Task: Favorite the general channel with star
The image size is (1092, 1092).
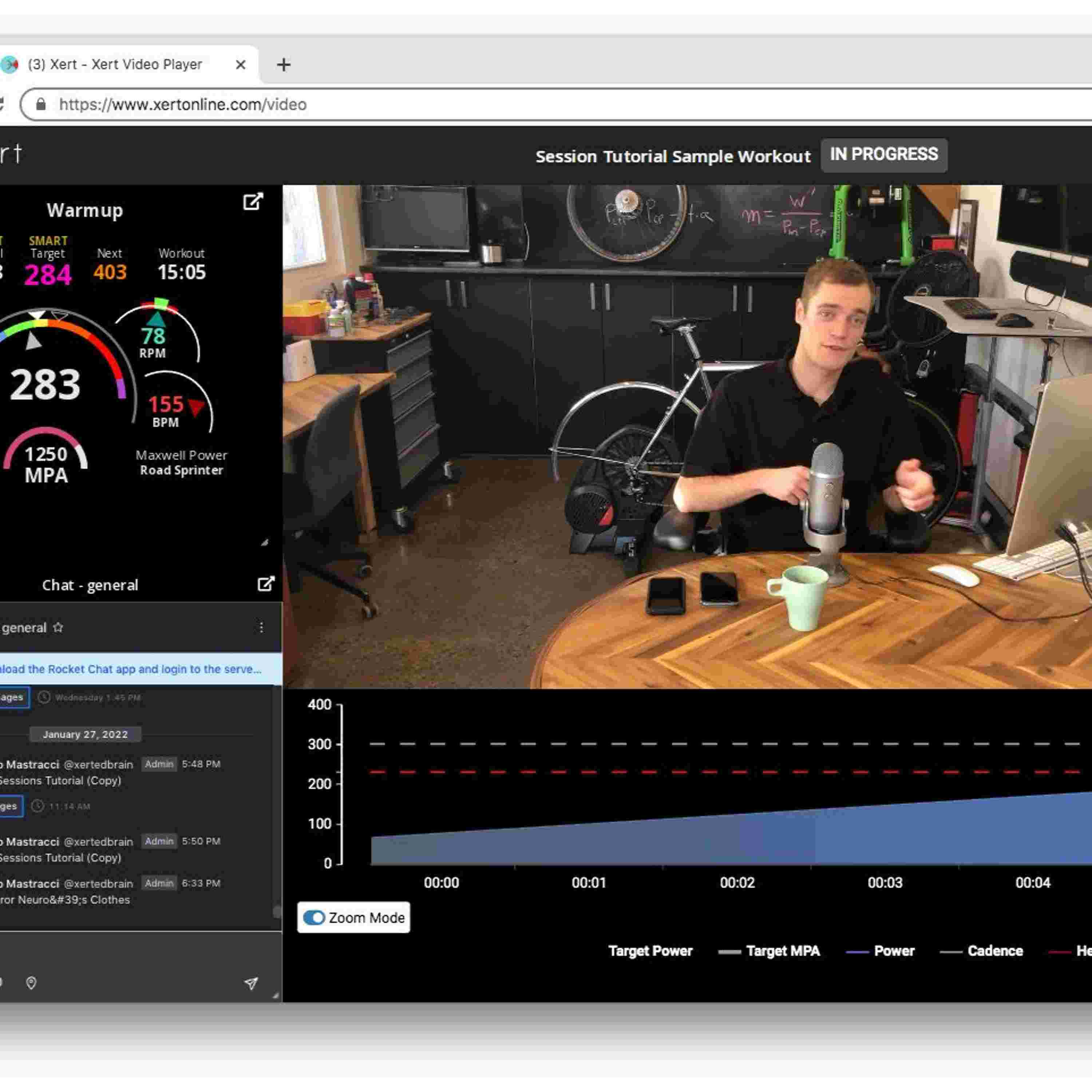Action: coord(58,628)
